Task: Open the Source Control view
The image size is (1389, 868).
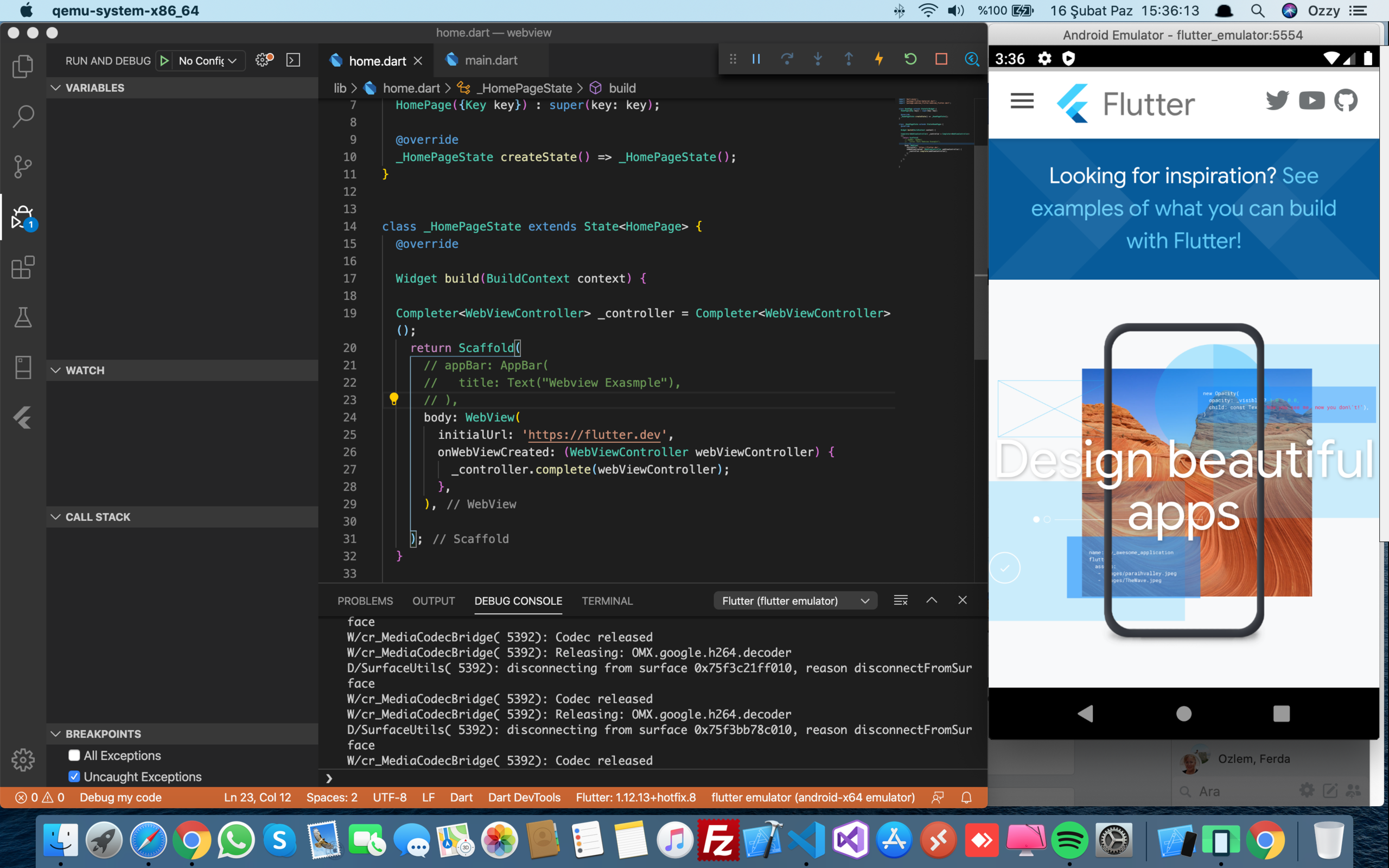Action: 23,167
